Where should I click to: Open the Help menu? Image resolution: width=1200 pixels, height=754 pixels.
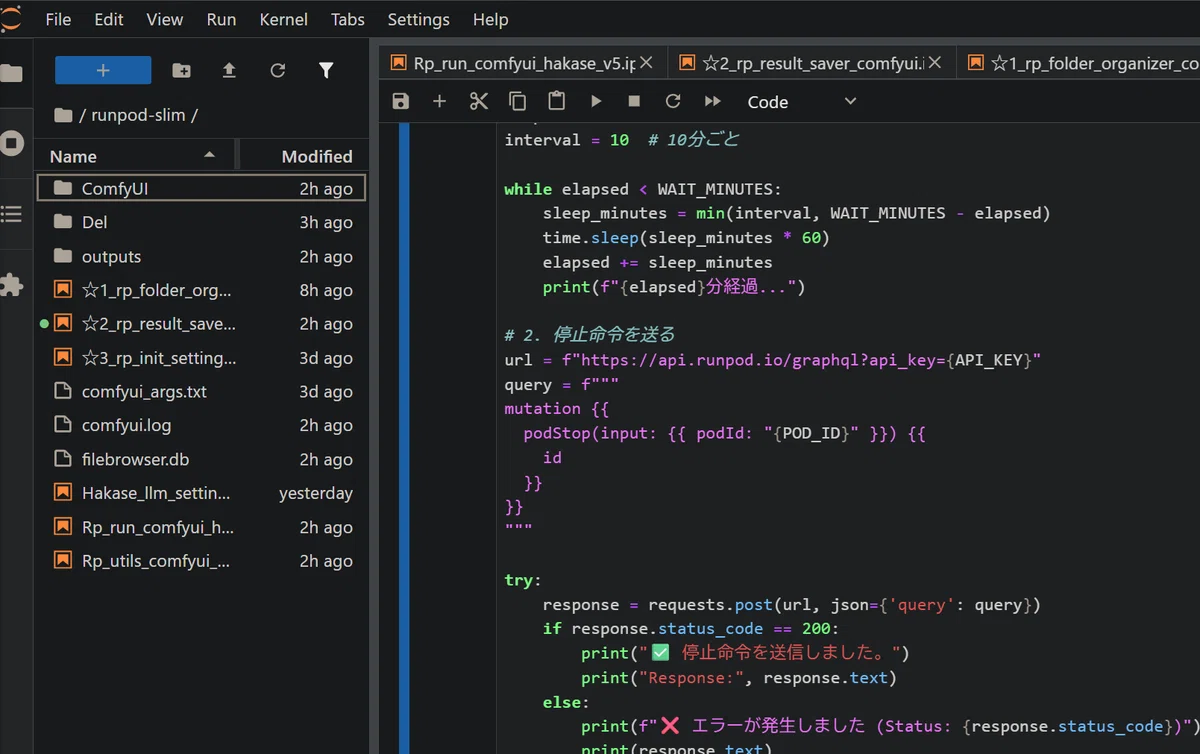pyautogui.click(x=490, y=19)
